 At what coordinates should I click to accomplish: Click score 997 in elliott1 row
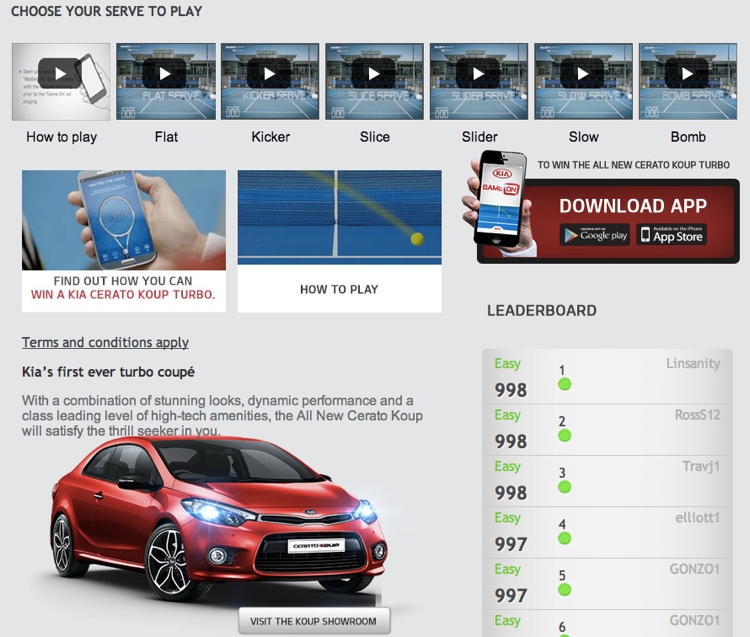(x=511, y=544)
